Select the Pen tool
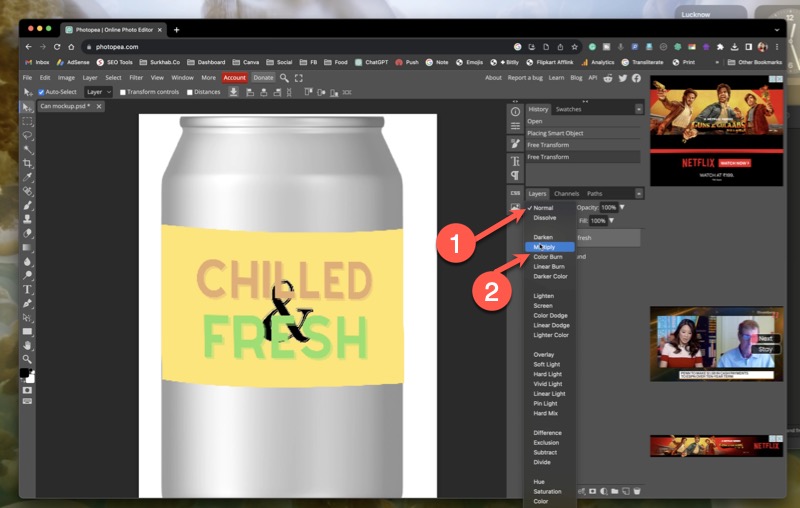 (x=28, y=303)
